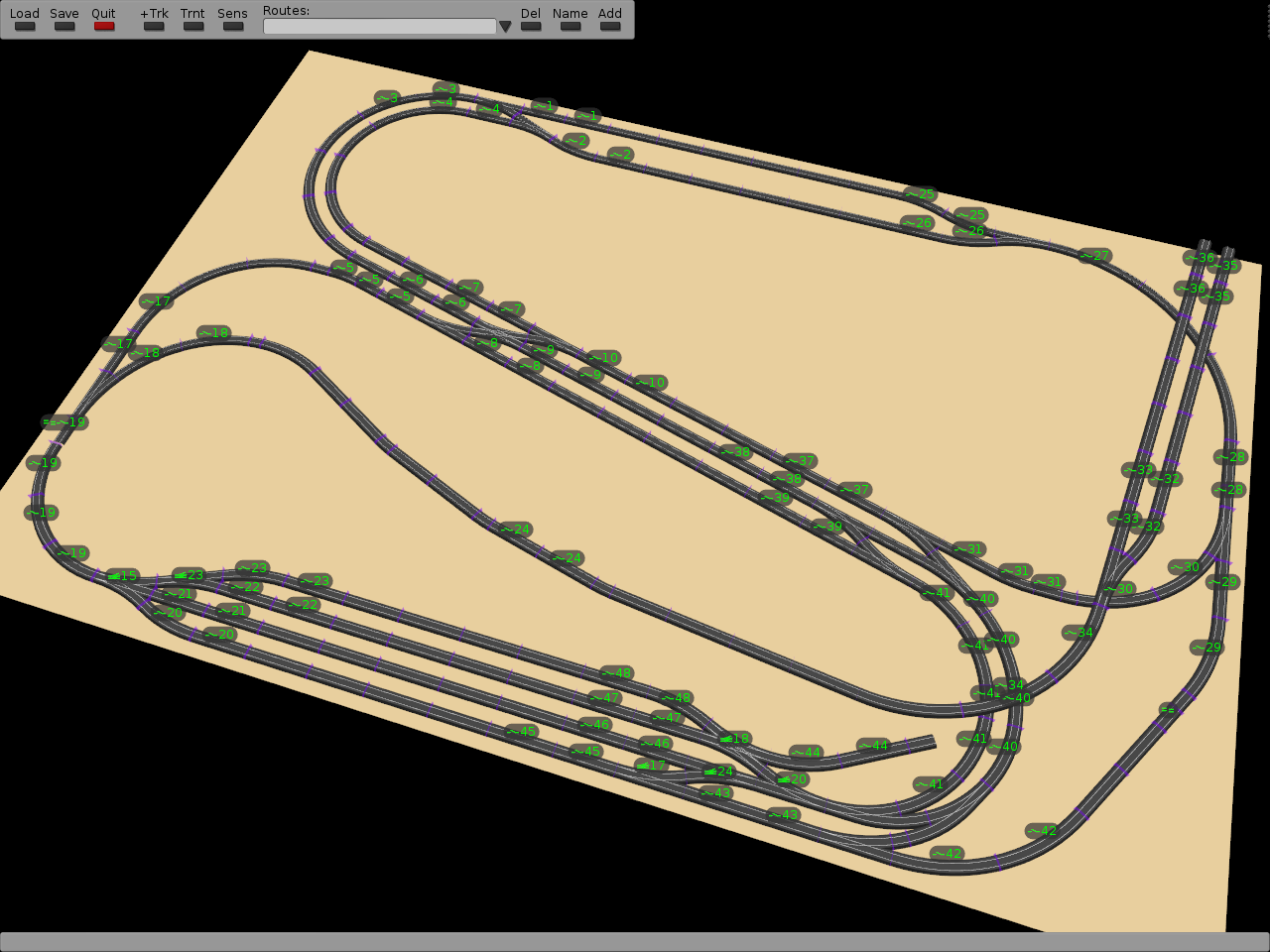Toggle the +Trk add track mode
Screen dimensions: 1270x952
tap(154, 26)
